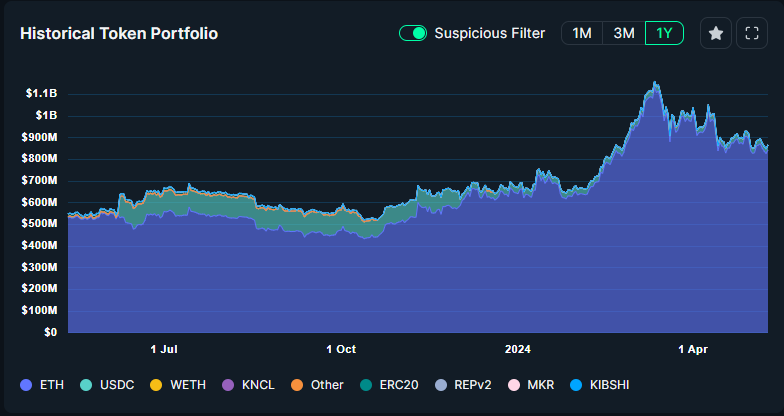Viewport: 784px width, 416px height.
Task: Click the Historical Token Portfolio title
Action: click(119, 33)
